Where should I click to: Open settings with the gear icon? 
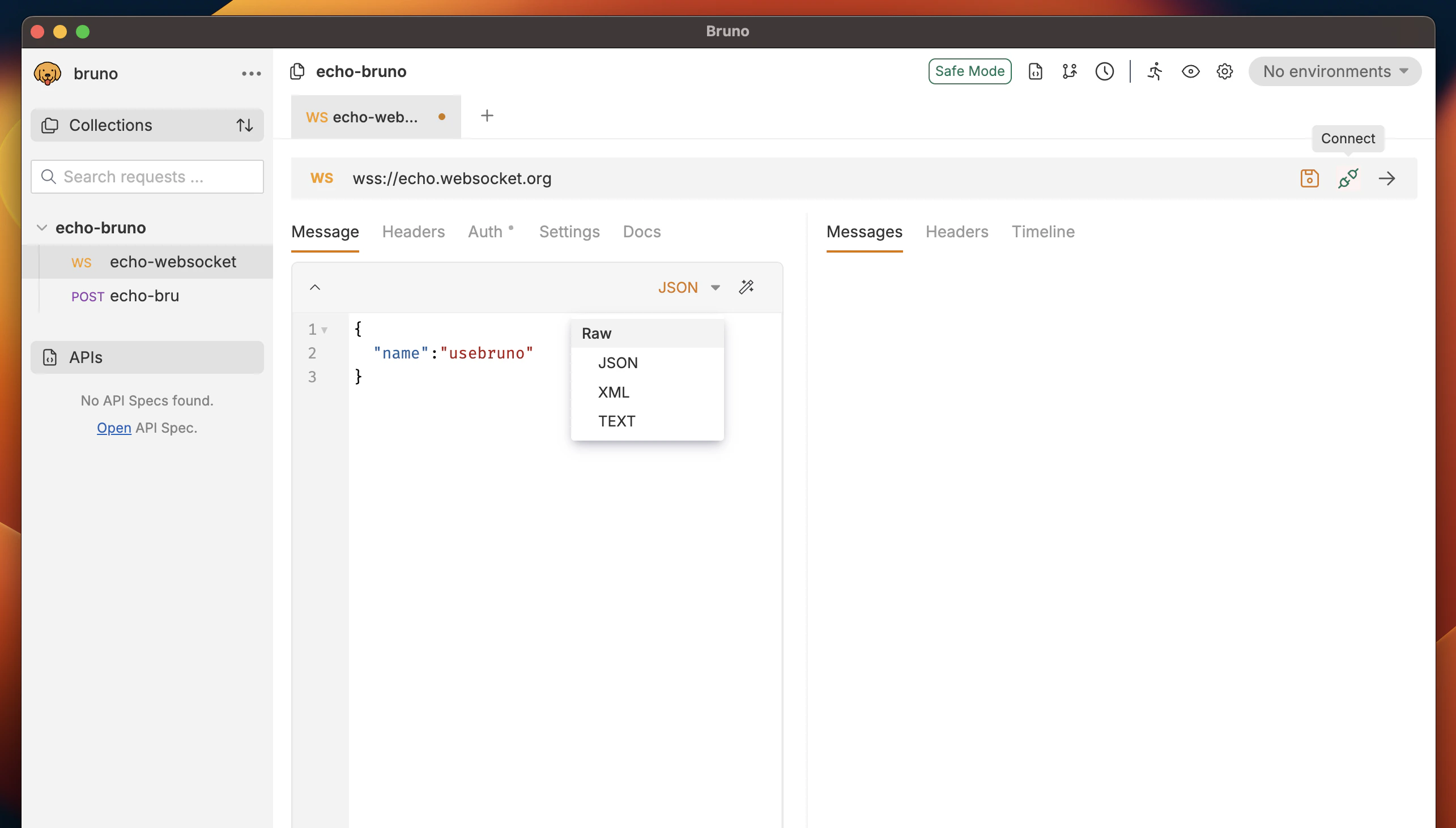coord(1224,72)
